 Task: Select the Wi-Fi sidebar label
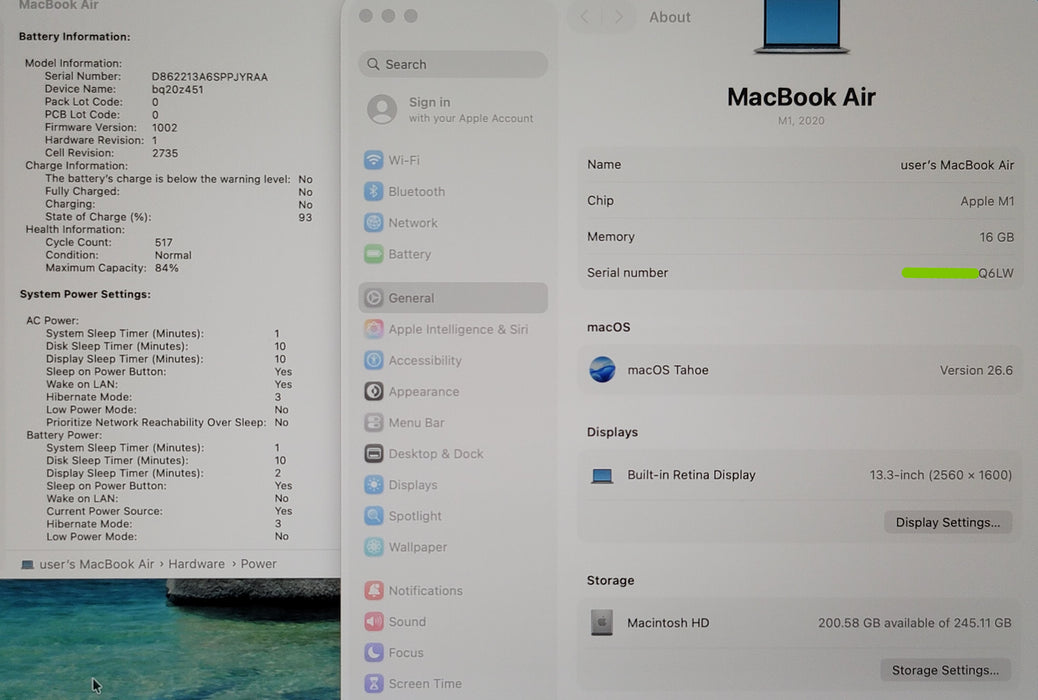click(x=404, y=160)
